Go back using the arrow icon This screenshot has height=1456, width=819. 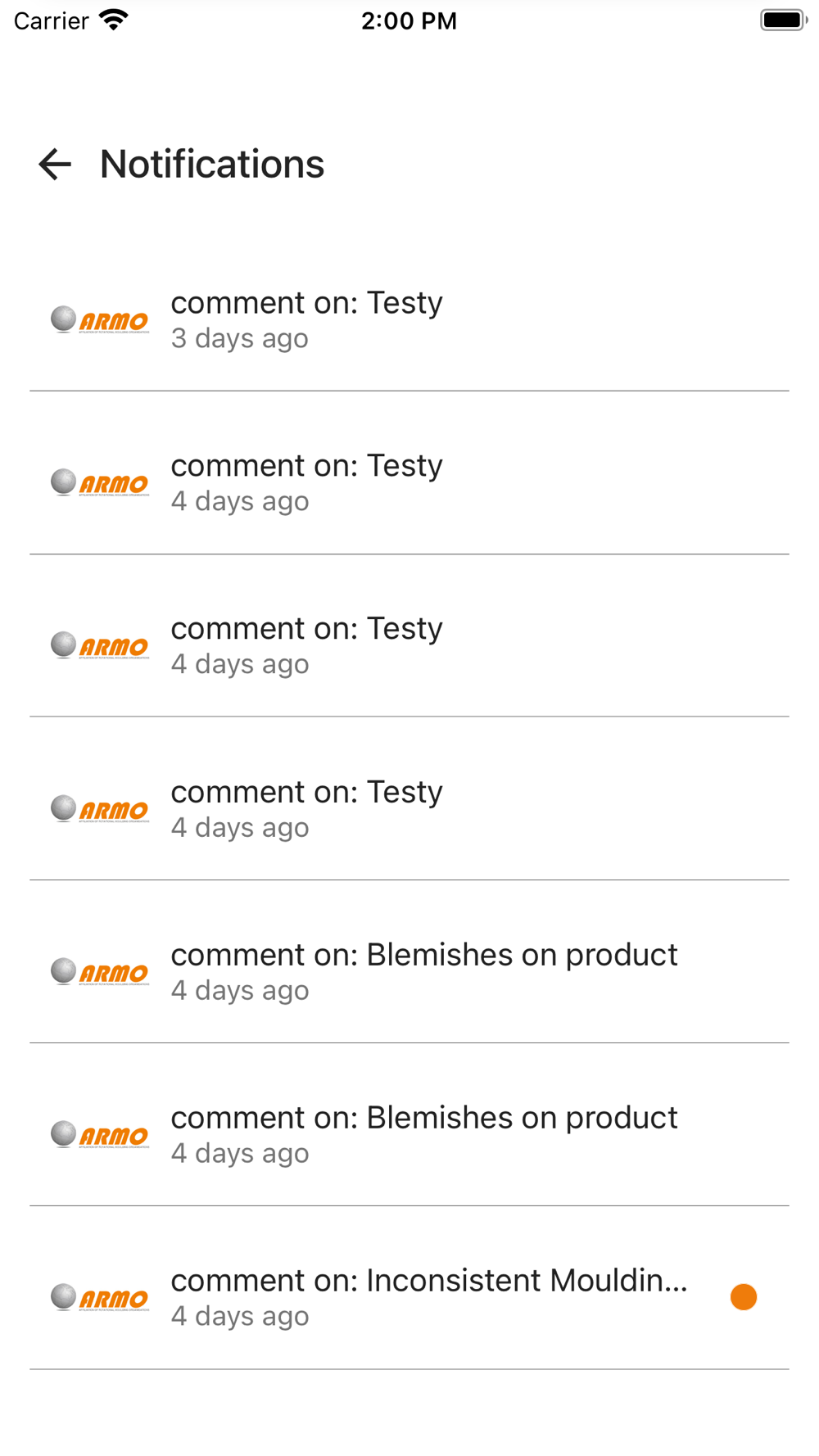pyautogui.click(x=55, y=165)
